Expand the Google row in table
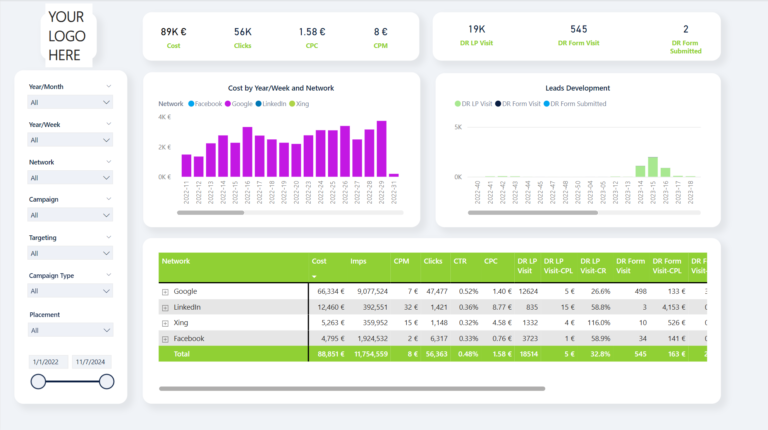The width and height of the screenshot is (768, 430). tap(165, 292)
